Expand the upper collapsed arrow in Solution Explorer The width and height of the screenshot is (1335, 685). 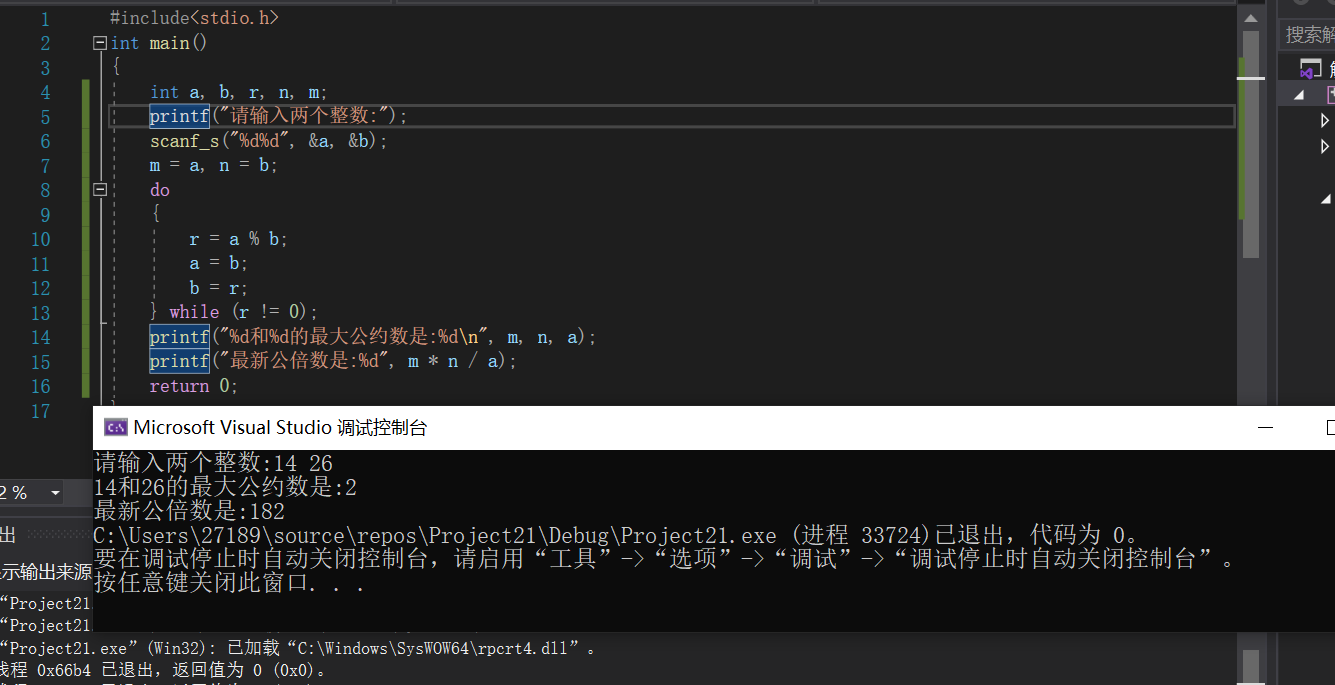click(x=1325, y=121)
